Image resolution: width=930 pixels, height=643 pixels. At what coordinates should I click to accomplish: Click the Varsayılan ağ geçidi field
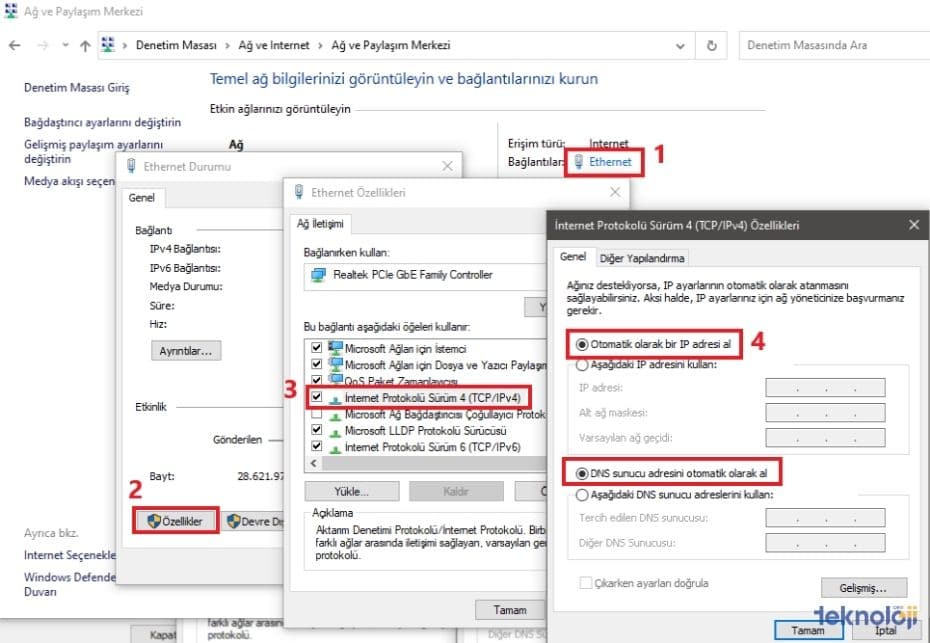click(825, 438)
